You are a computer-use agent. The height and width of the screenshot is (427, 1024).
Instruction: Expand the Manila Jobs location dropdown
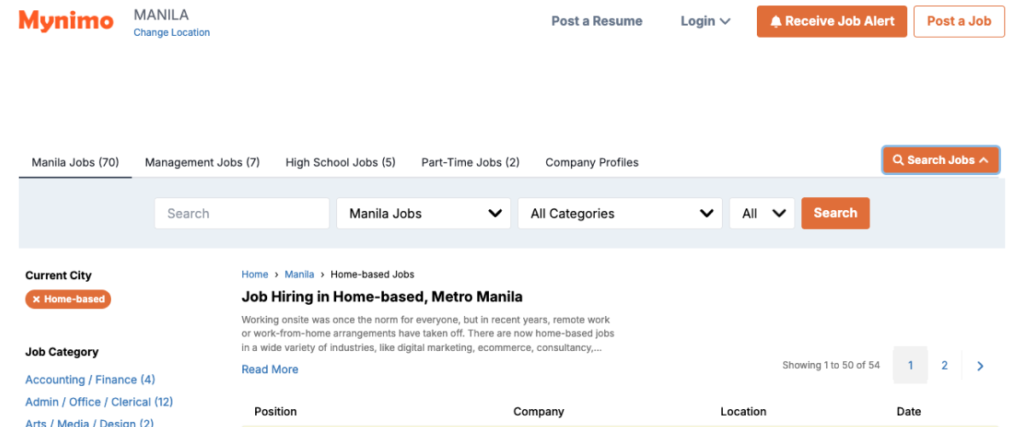(424, 213)
